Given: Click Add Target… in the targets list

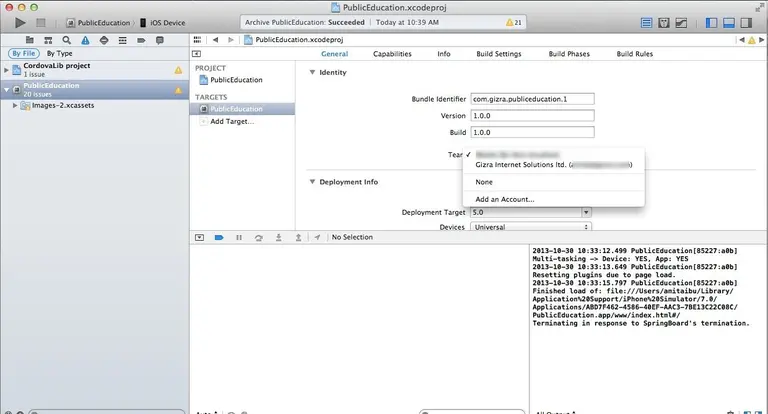Looking at the screenshot, I should tap(232, 122).
